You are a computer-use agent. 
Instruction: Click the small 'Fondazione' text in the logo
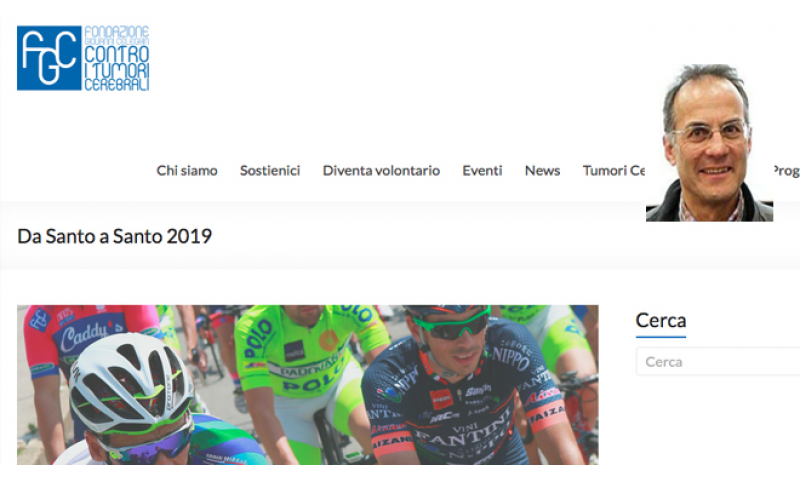(x=116, y=32)
